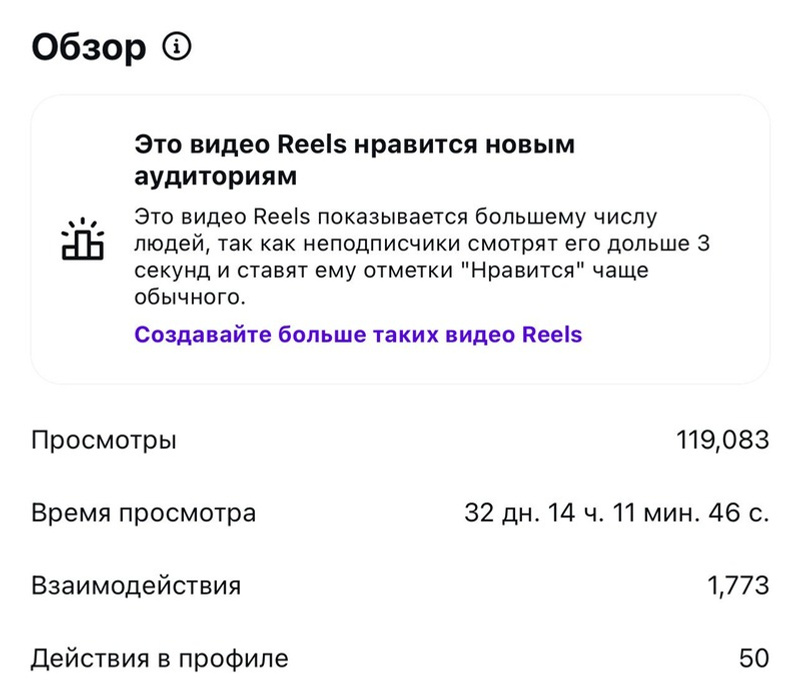Tap the 119,083 views value
Image resolution: width=800 pixels, height=697 pixels.
pos(722,440)
